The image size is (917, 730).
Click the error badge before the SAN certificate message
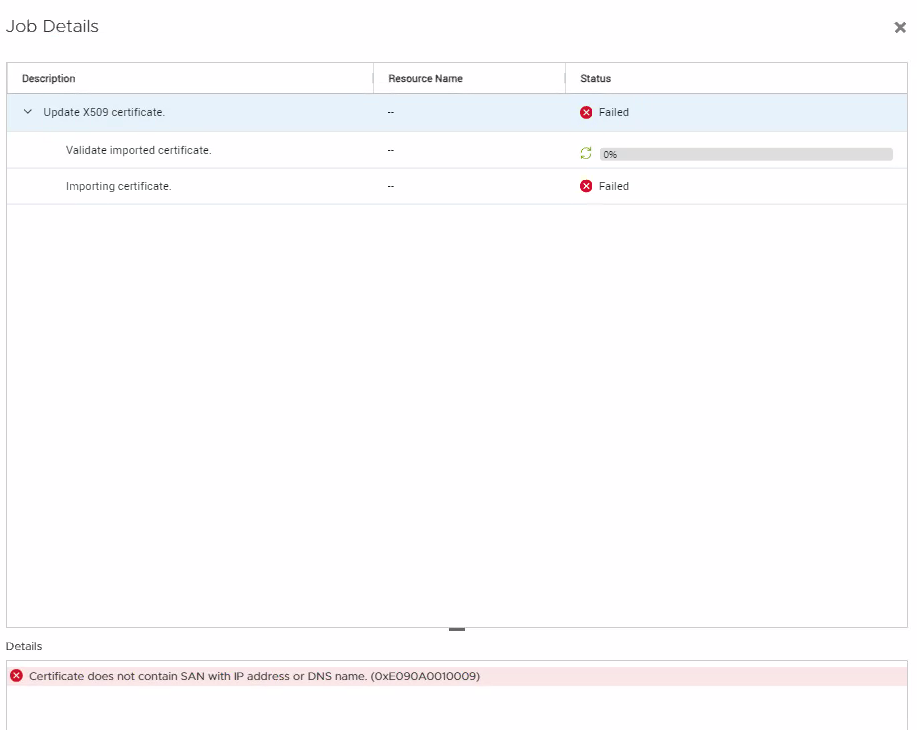(16, 676)
